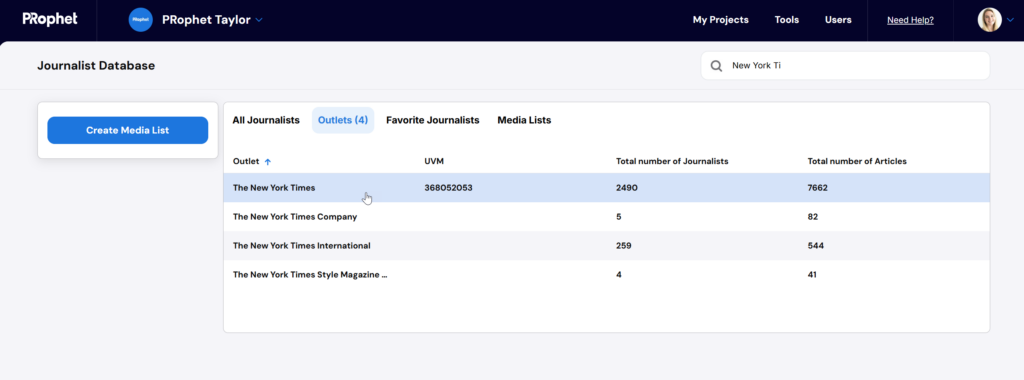Click the search magnifier icon

click(x=716, y=66)
